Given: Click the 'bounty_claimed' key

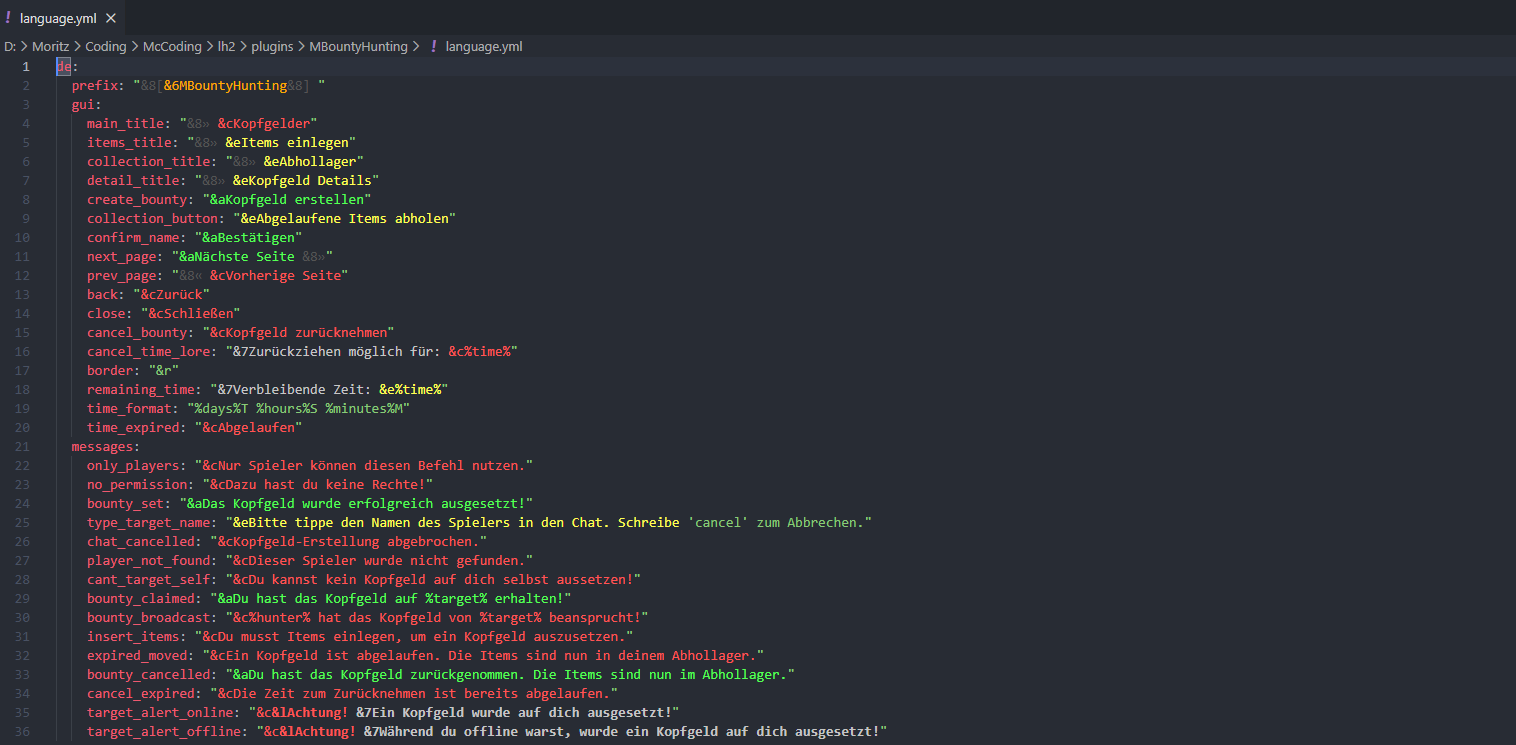Looking at the screenshot, I should (141, 599).
